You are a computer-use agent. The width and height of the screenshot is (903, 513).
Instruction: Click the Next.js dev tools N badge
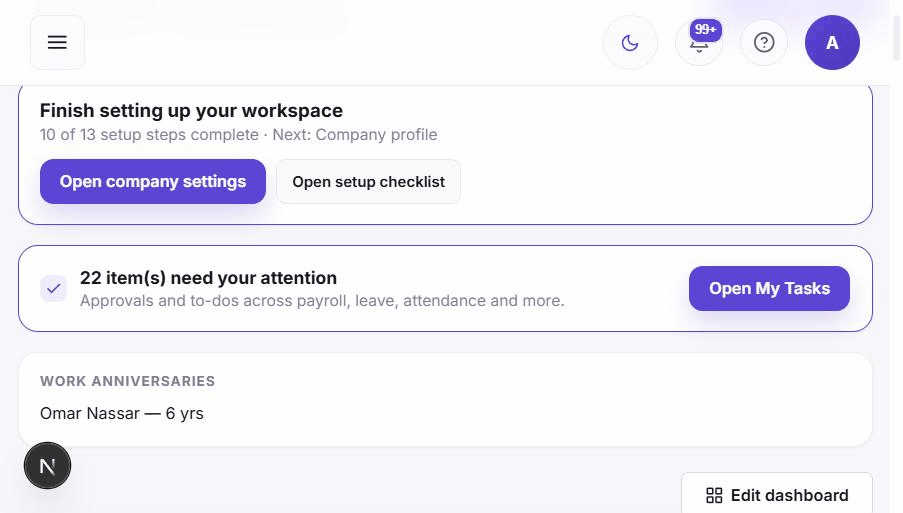point(47,465)
